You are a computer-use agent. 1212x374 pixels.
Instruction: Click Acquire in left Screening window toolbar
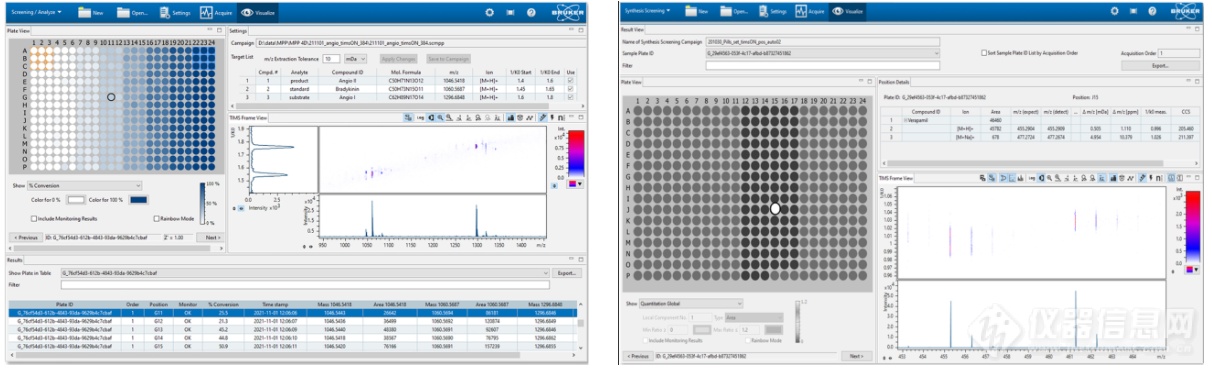click(x=215, y=13)
